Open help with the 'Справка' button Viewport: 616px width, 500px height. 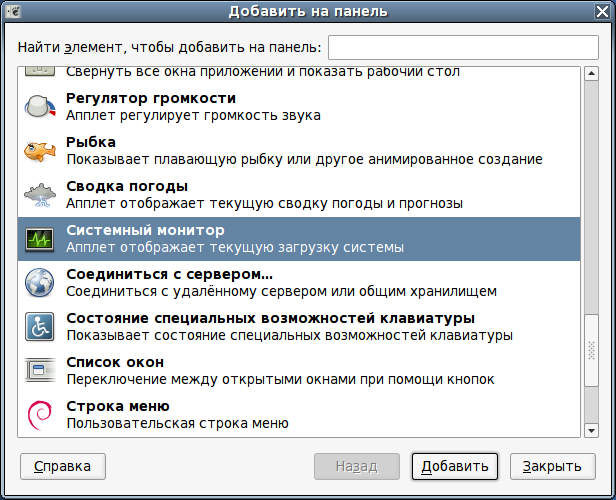(x=63, y=466)
